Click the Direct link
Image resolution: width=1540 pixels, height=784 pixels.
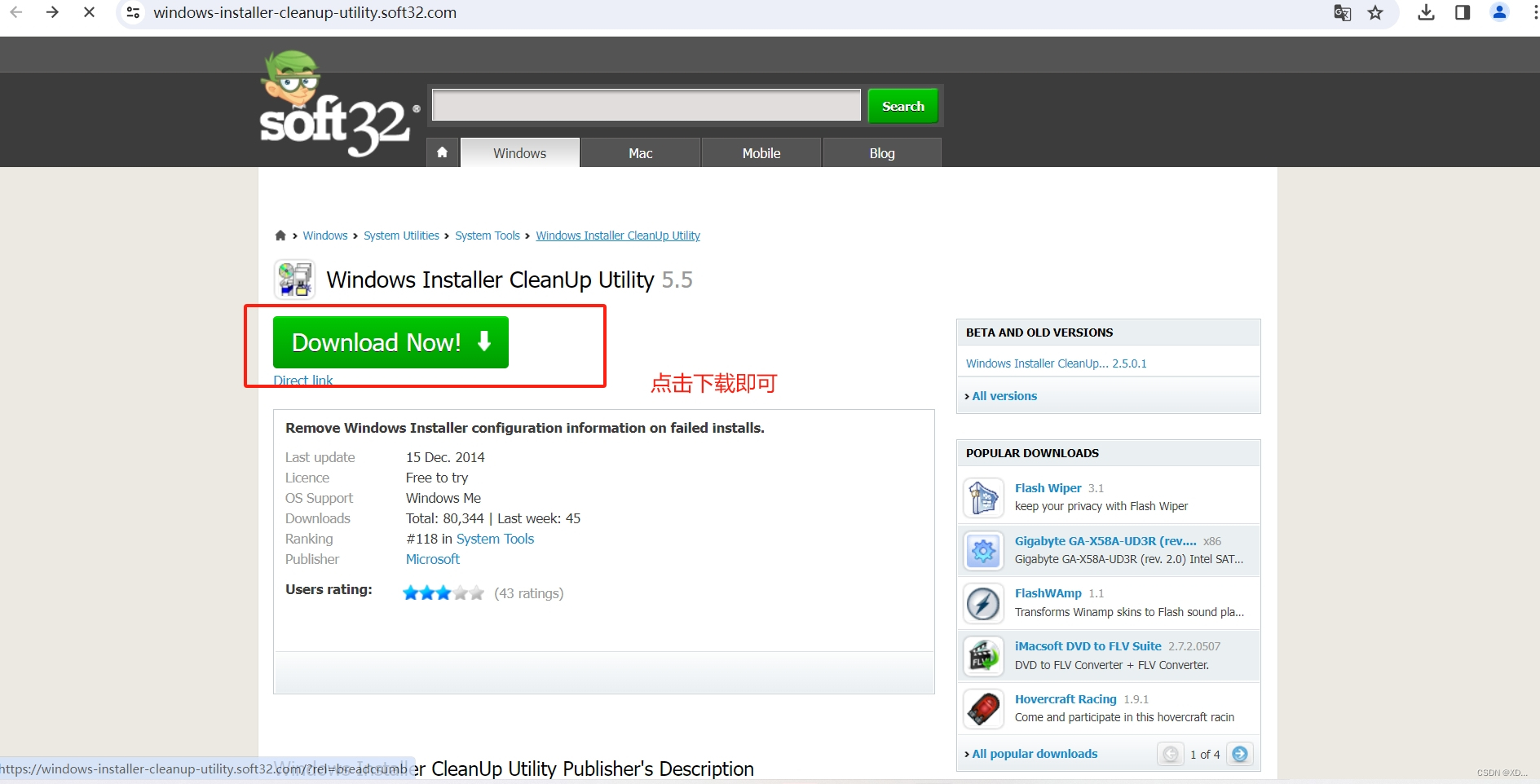point(303,380)
